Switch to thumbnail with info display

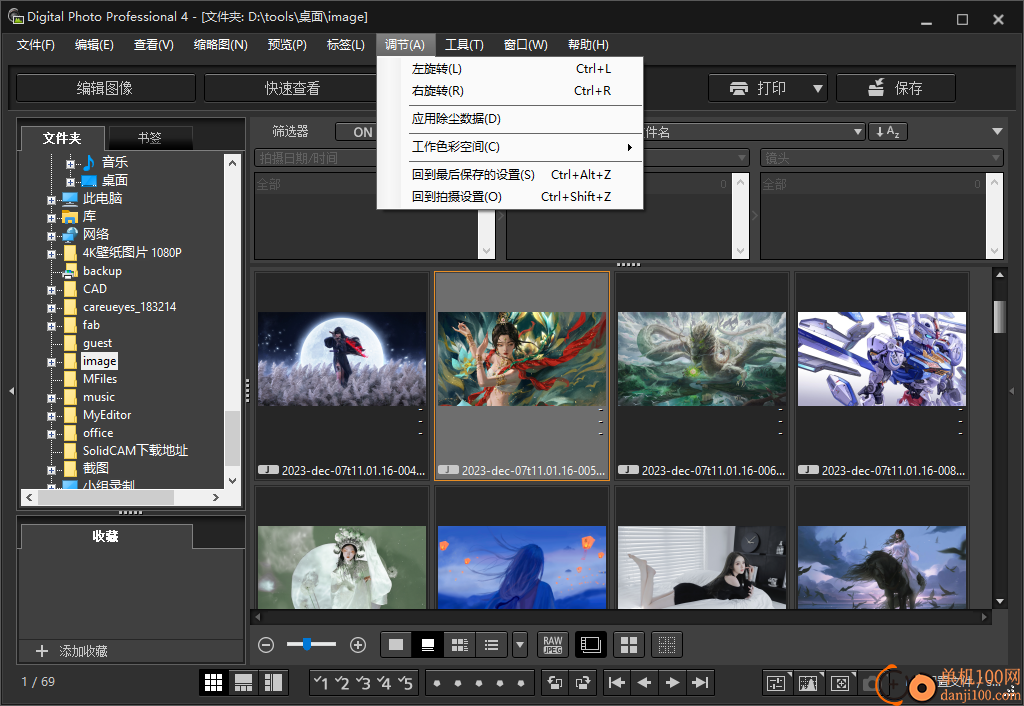point(460,645)
